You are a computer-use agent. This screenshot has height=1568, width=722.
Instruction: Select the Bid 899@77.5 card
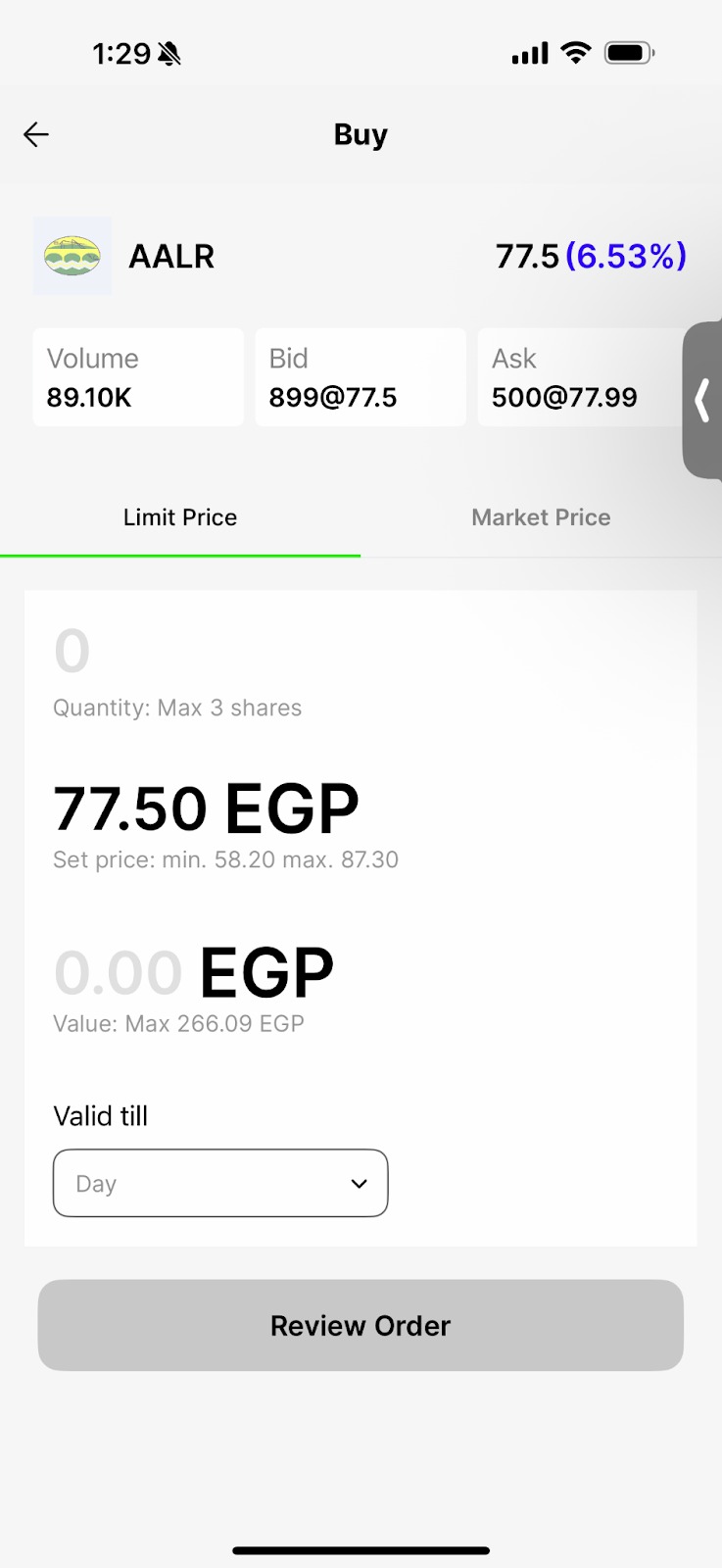pyautogui.click(x=361, y=377)
